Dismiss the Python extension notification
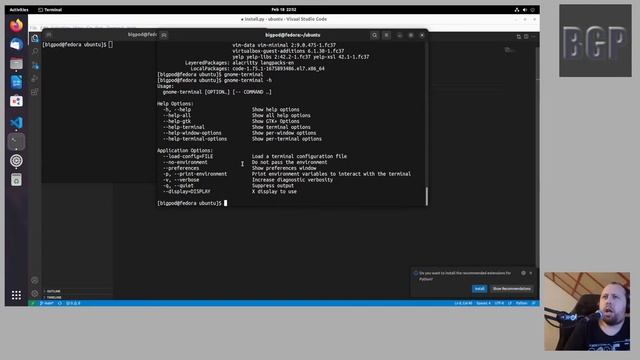The height and width of the screenshot is (360, 640). pos(531,273)
